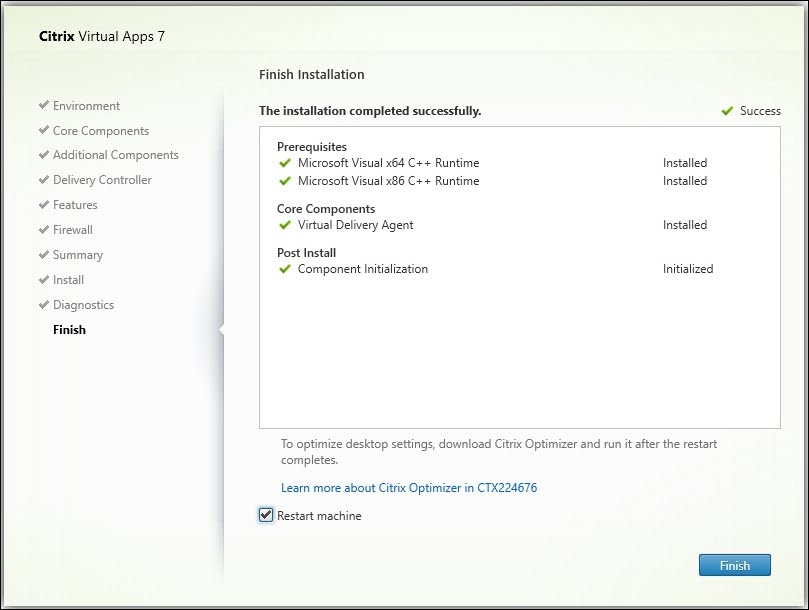Select the Additional Components wizard step
809x610 pixels.
pos(116,155)
